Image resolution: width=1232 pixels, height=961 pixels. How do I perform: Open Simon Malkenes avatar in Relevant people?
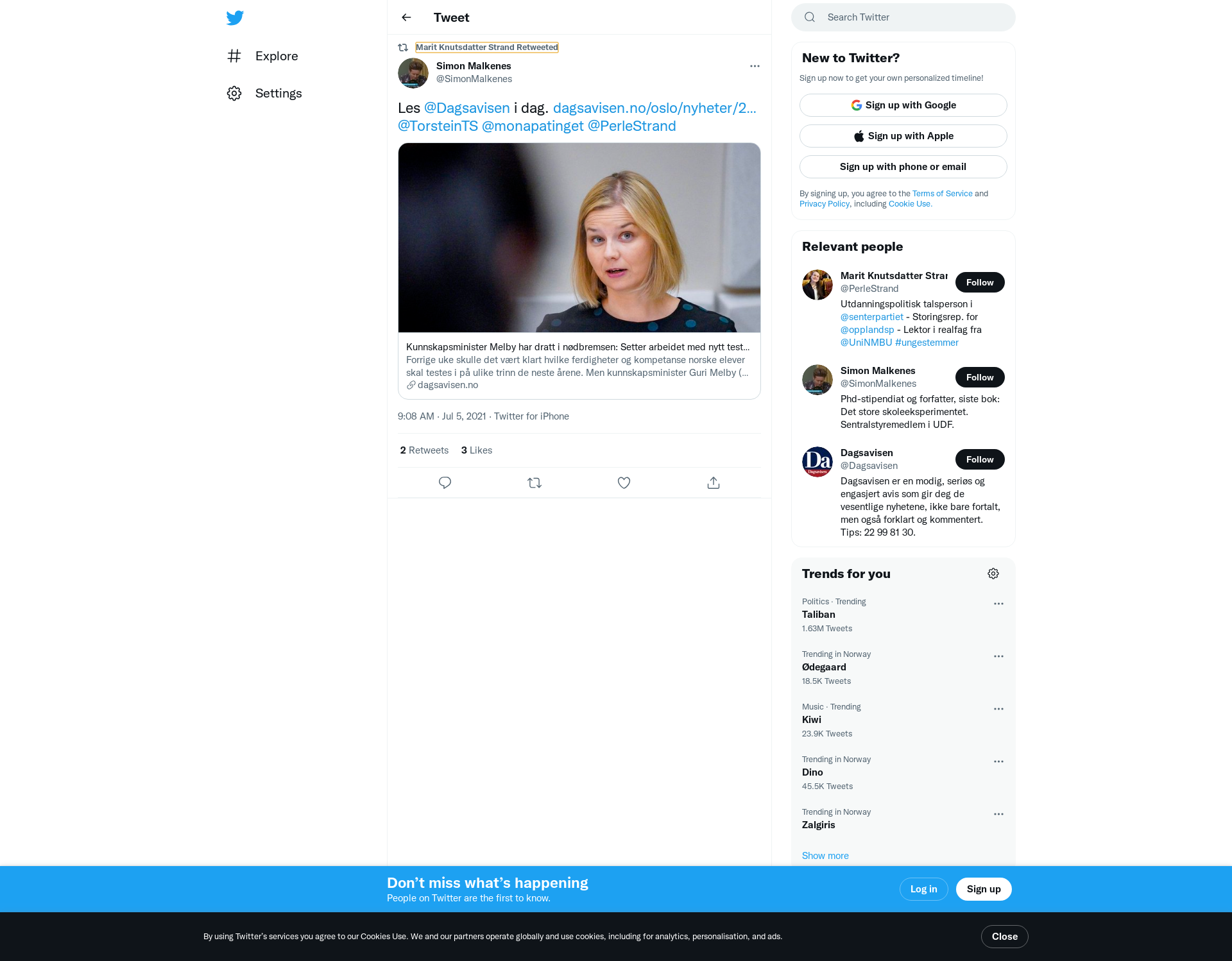[817, 380]
